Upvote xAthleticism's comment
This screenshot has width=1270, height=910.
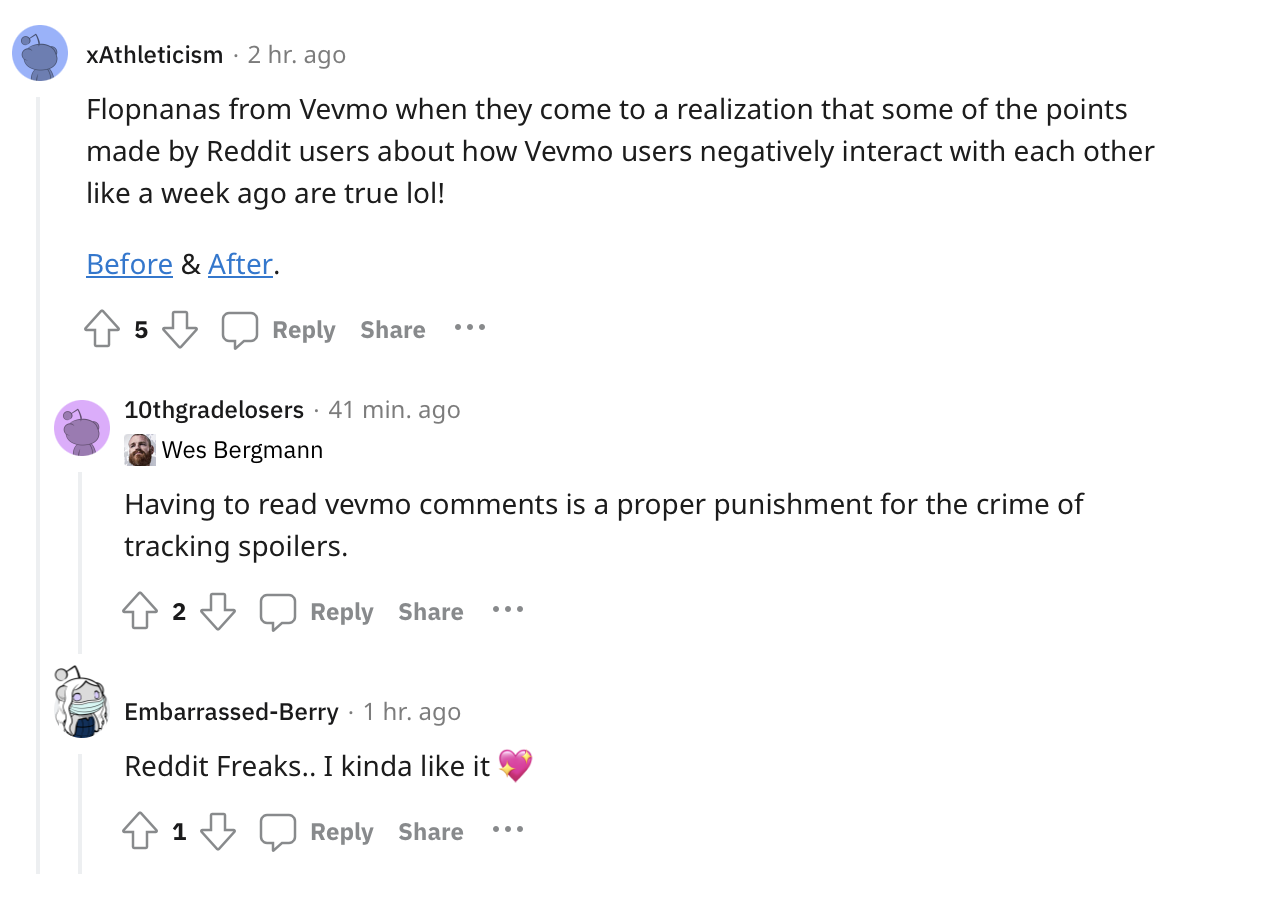(x=102, y=329)
